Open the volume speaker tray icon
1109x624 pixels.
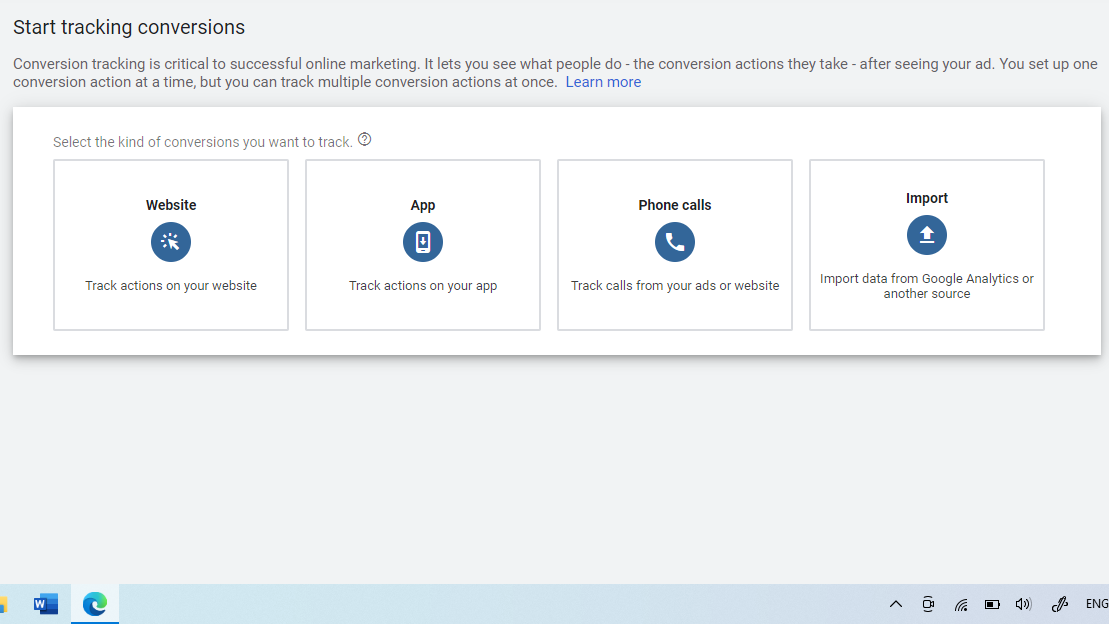[1023, 604]
